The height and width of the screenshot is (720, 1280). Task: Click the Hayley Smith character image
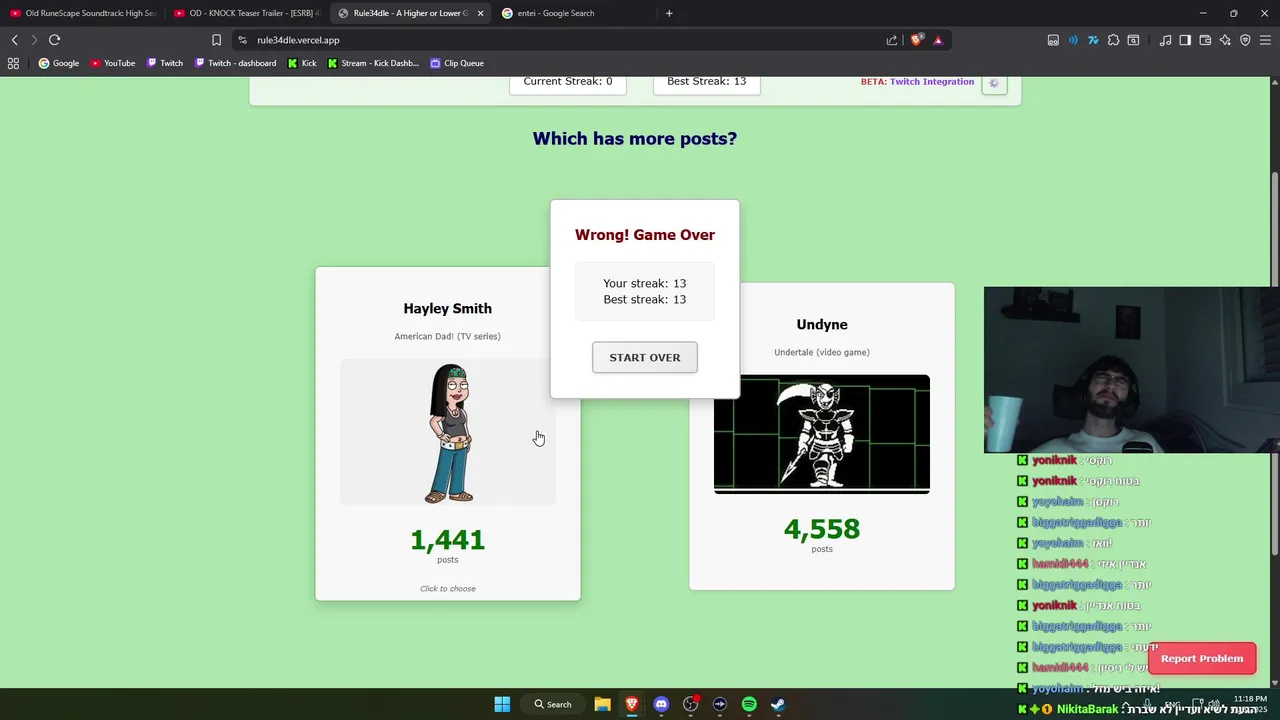coord(448,432)
